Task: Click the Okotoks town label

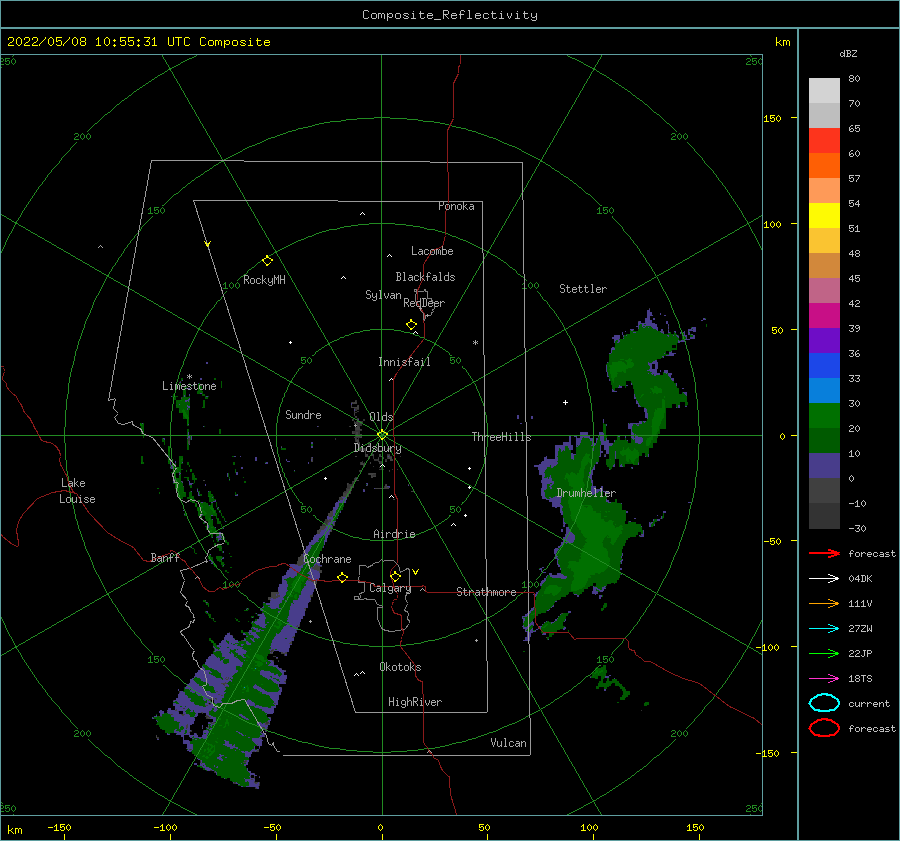Action: tap(400, 667)
